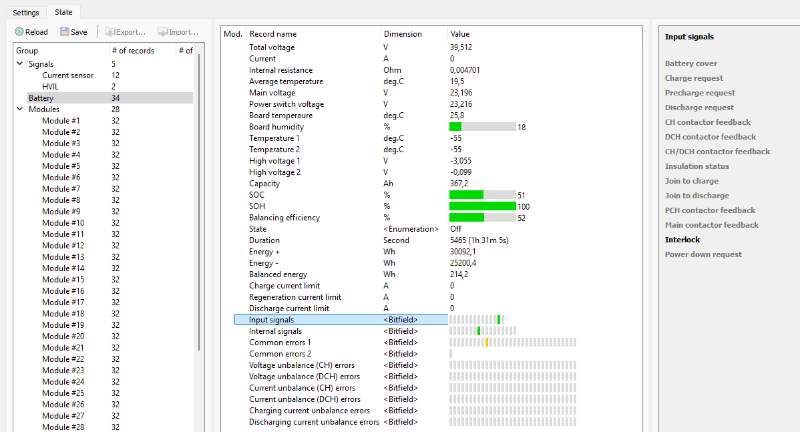Click the Input signals bitfield indicator
800x432 pixels.
[477, 319]
